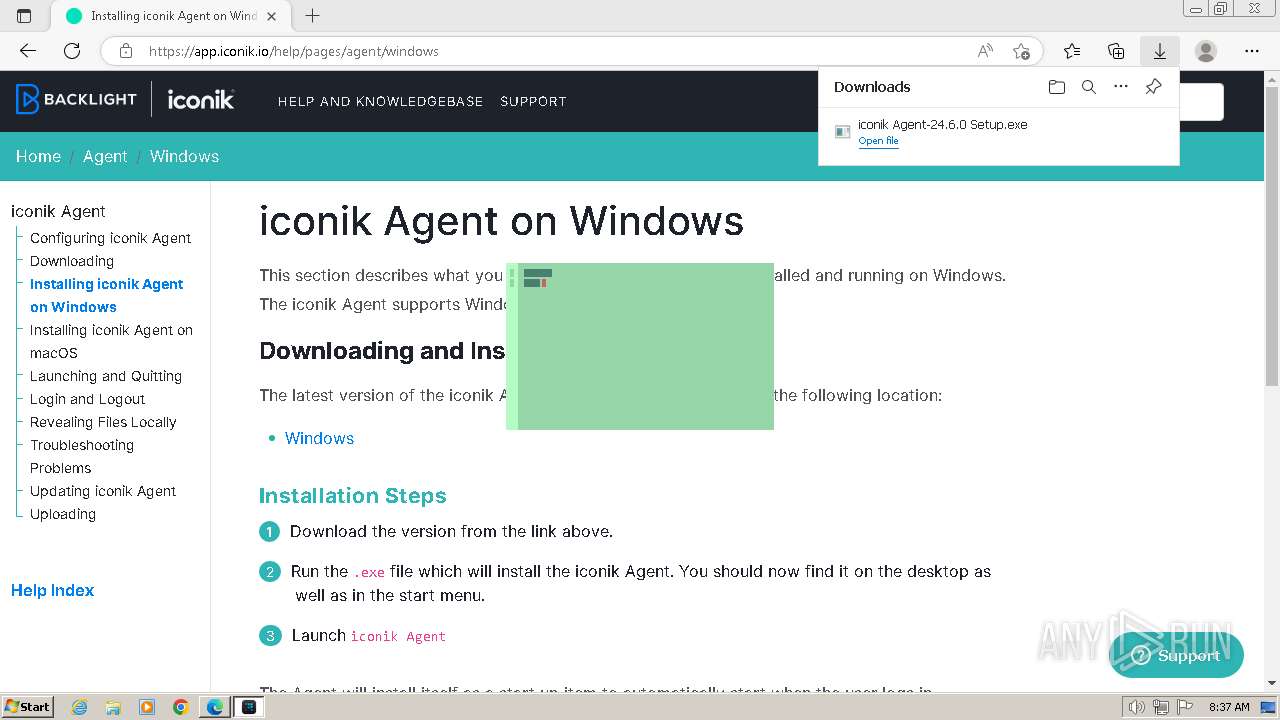Screen dimensions: 1280x720
Task: Go to Agent breadcrumb
Action: (105, 156)
